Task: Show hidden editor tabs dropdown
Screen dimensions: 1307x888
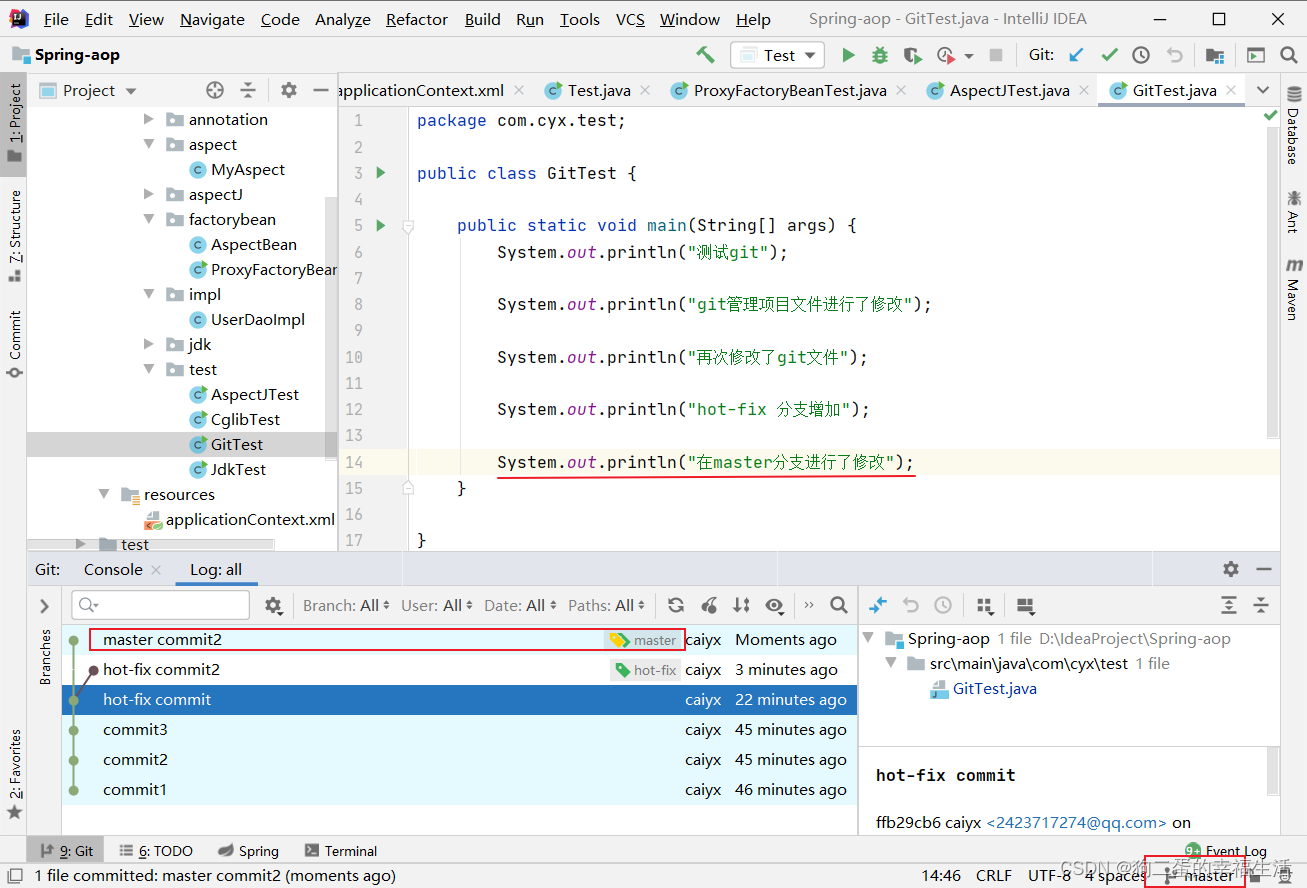Action: [x=1262, y=90]
